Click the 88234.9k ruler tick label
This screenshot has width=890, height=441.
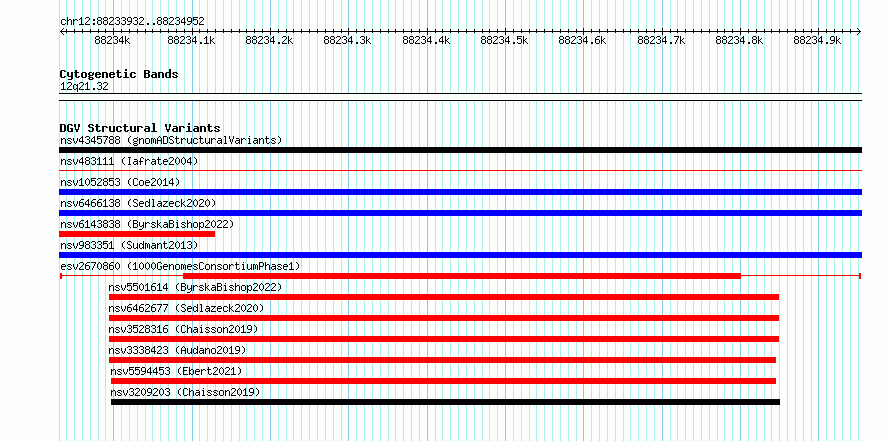817,40
